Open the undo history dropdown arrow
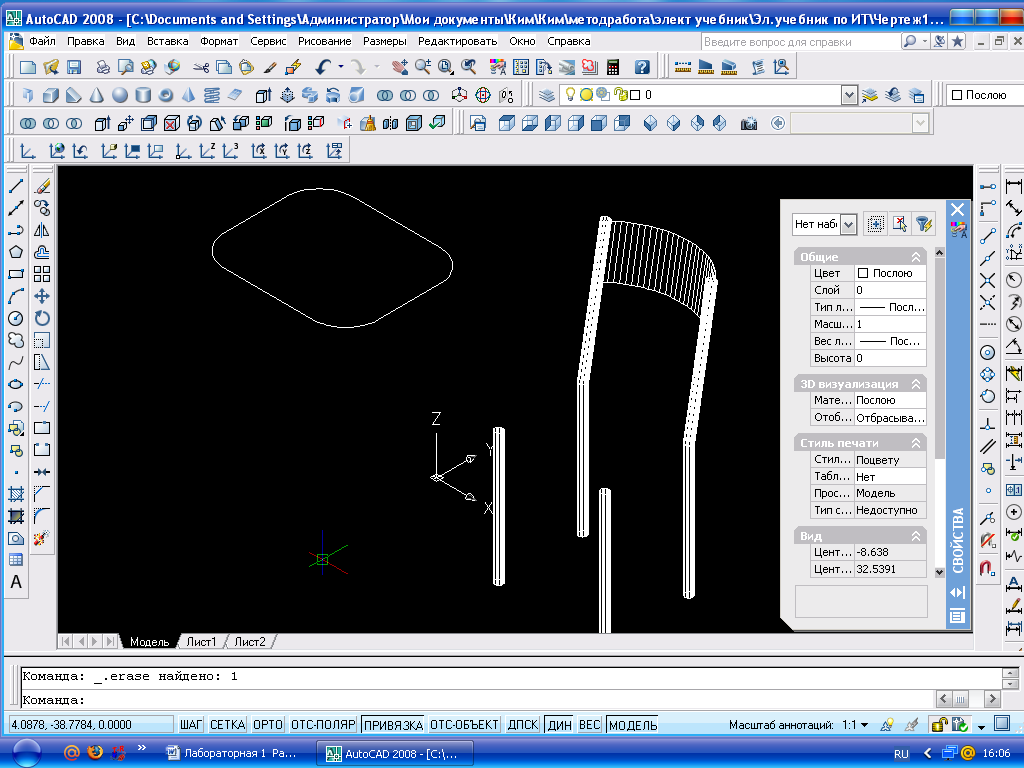Image resolution: width=1024 pixels, height=768 pixels. pos(340,67)
